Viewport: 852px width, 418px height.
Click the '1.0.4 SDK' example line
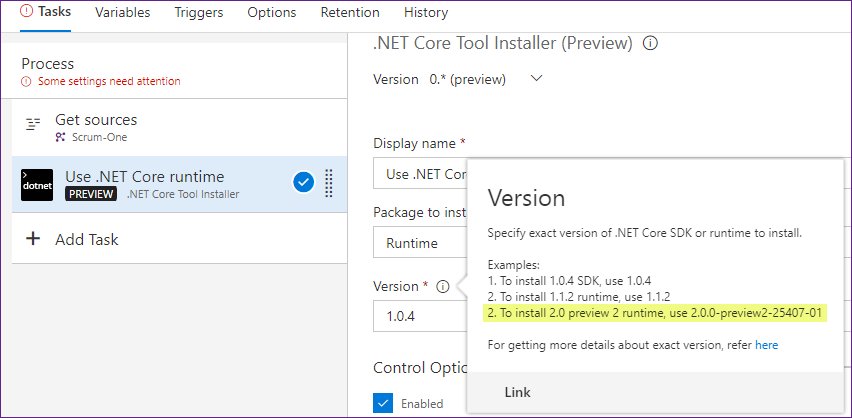click(569, 281)
